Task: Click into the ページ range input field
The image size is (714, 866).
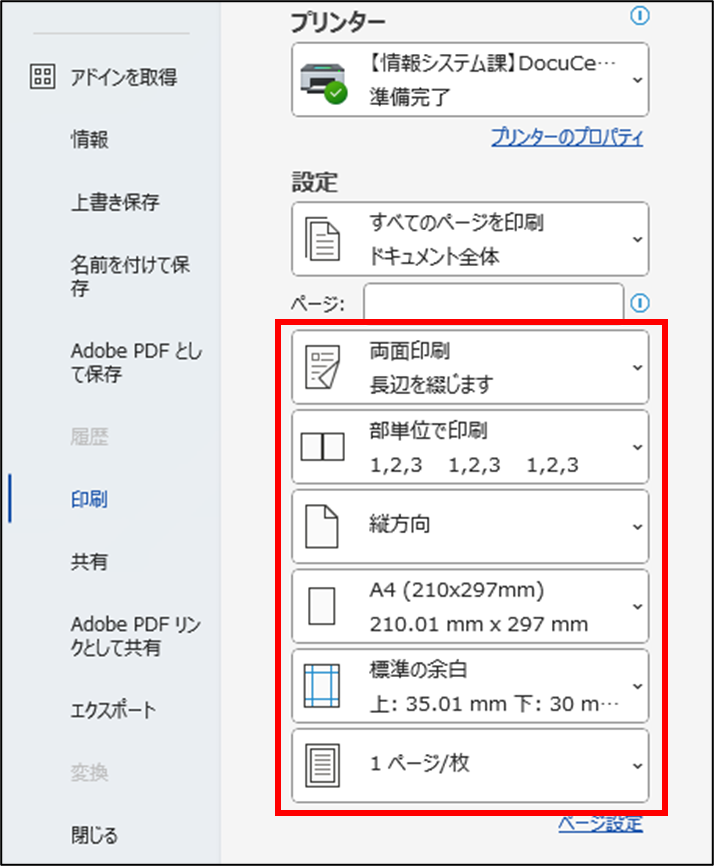Action: point(494,302)
